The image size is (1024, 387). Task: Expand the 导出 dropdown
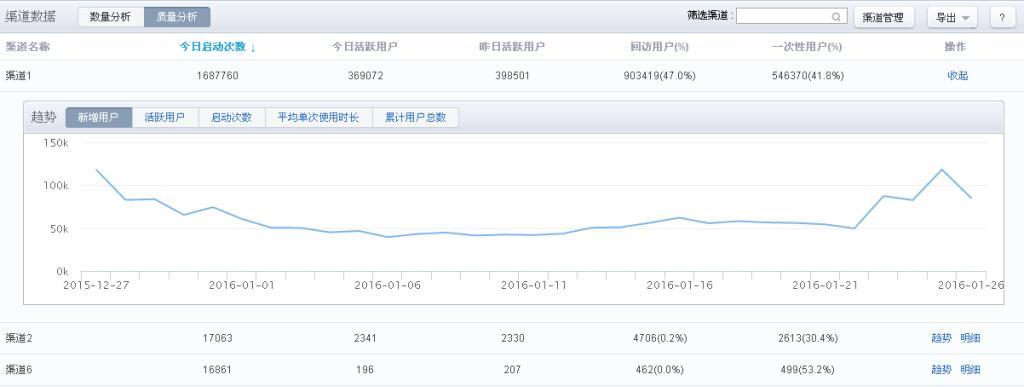[952, 18]
